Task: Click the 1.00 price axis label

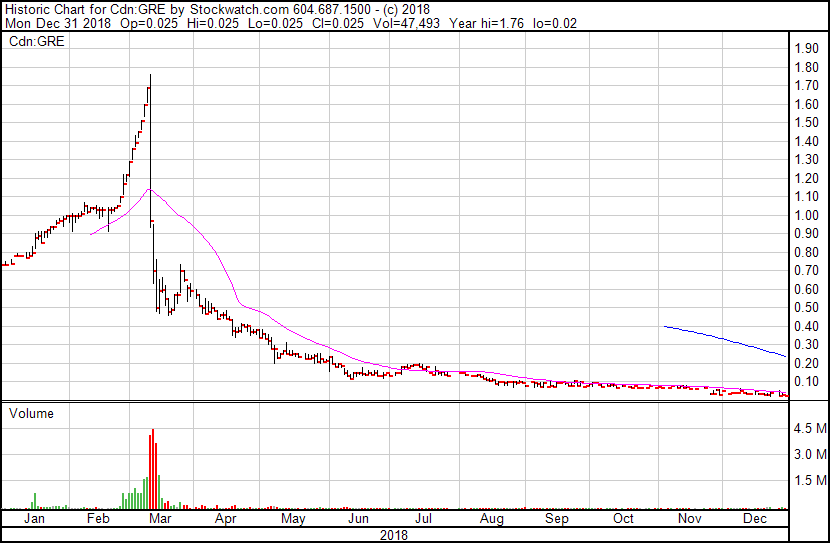Action: 807,215
